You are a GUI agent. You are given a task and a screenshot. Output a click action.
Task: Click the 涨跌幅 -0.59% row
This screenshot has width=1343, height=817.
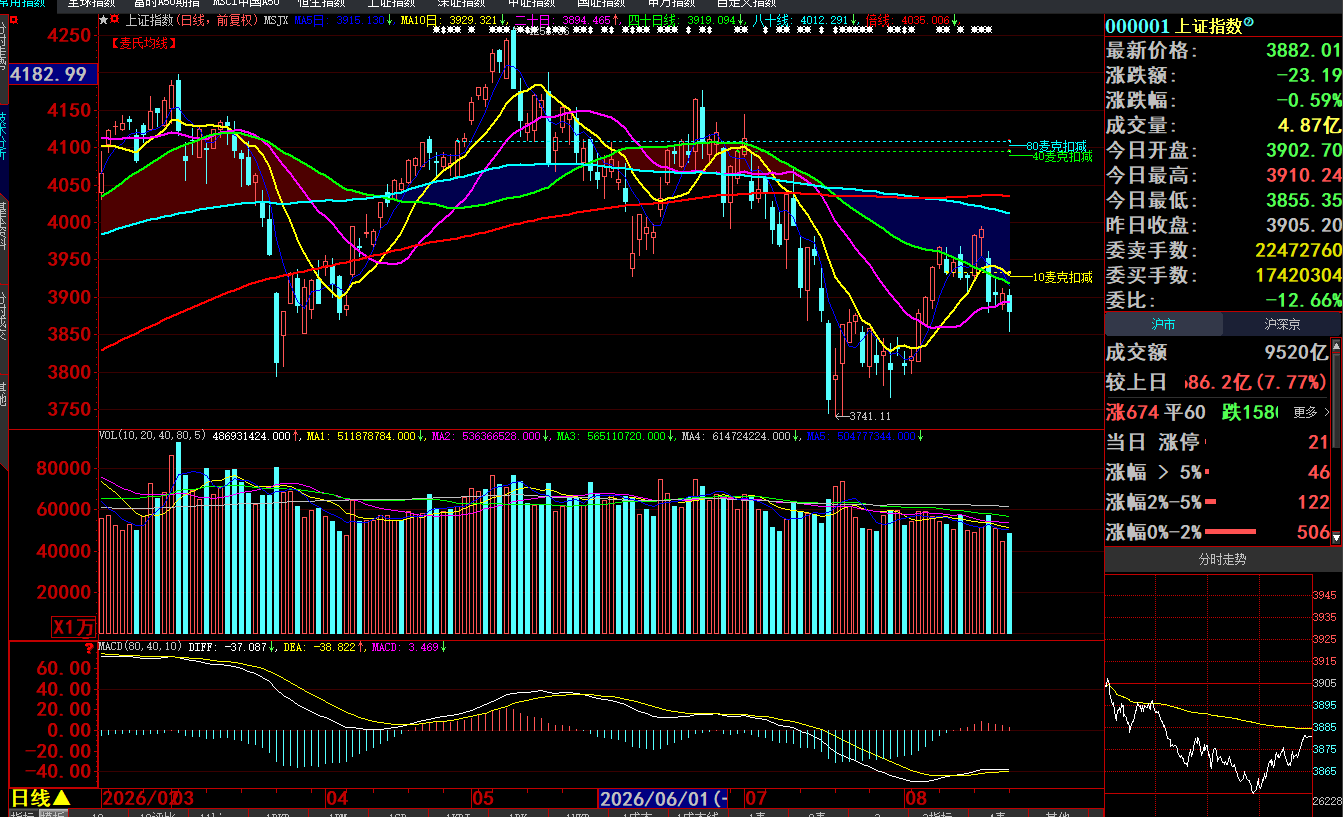1223,100
